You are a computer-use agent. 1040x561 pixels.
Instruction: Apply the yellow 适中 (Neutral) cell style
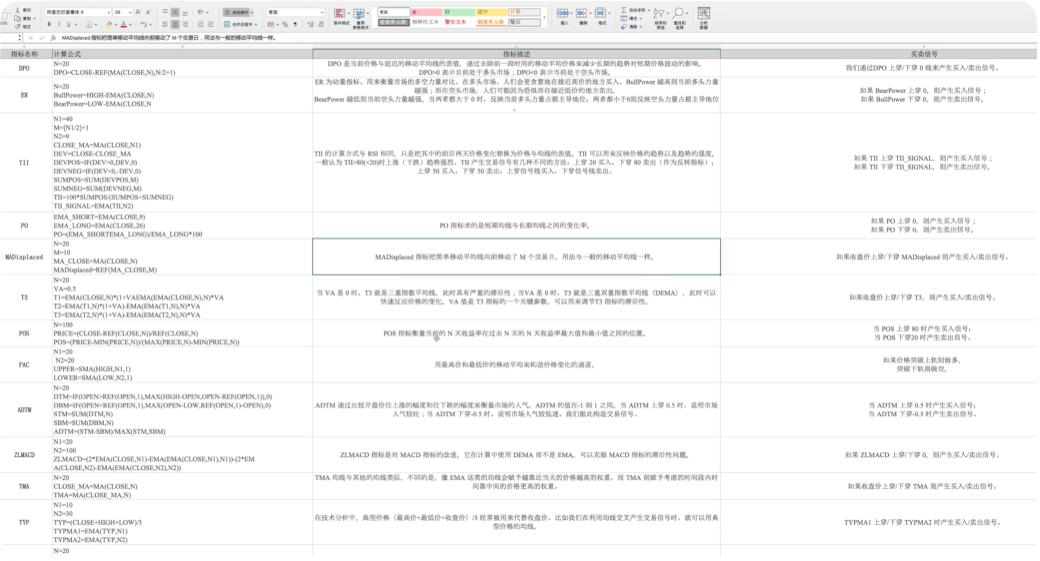tap(491, 12)
